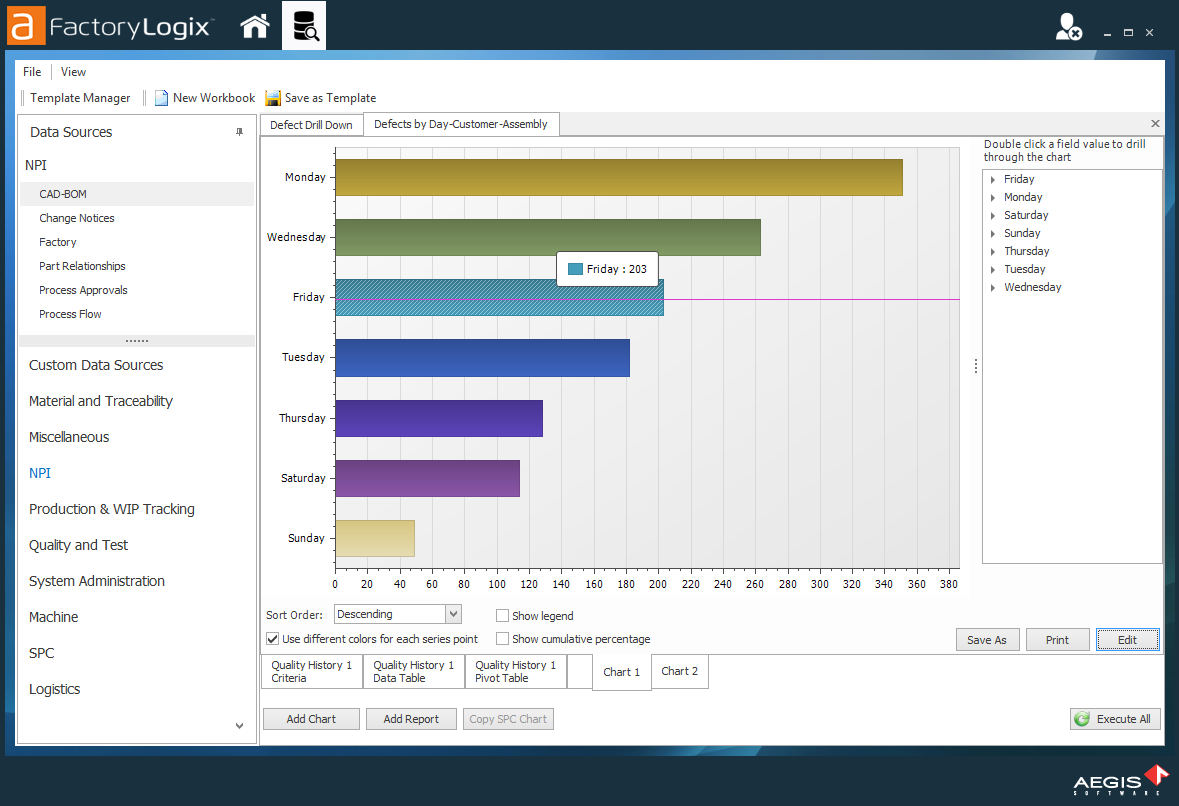Open the FactoryLogix home screen icon
Viewport: 1179px width, 806px height.
click(x=255, y=25)
